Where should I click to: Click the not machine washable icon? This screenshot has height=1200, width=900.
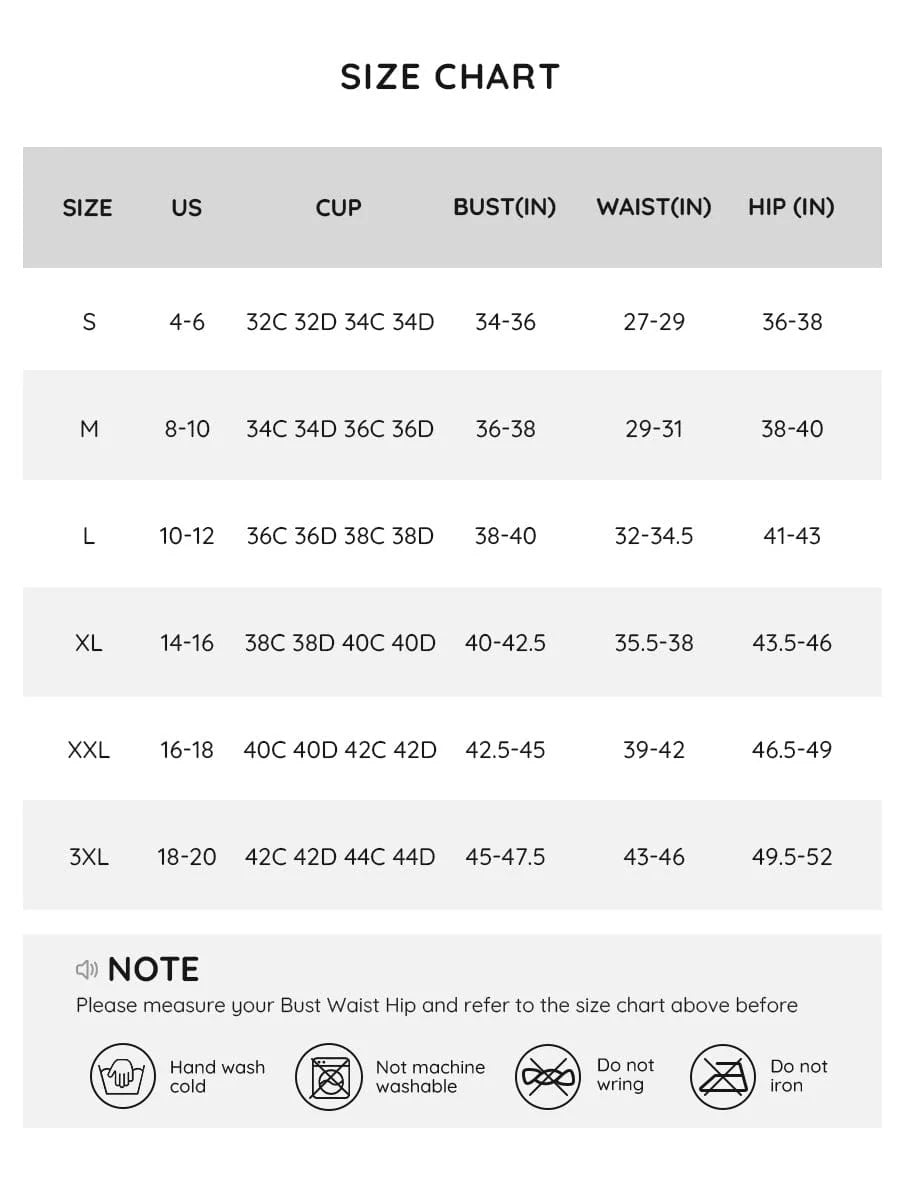point(328,1077)
